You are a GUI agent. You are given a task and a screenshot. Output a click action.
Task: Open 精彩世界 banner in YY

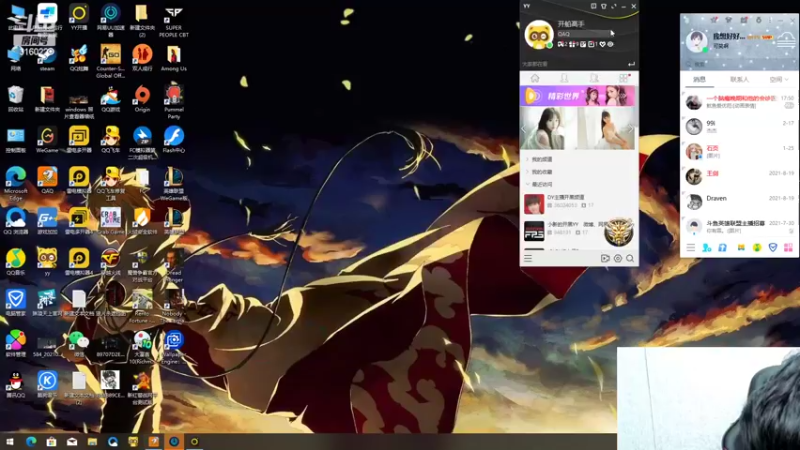[x=579, y=96]
